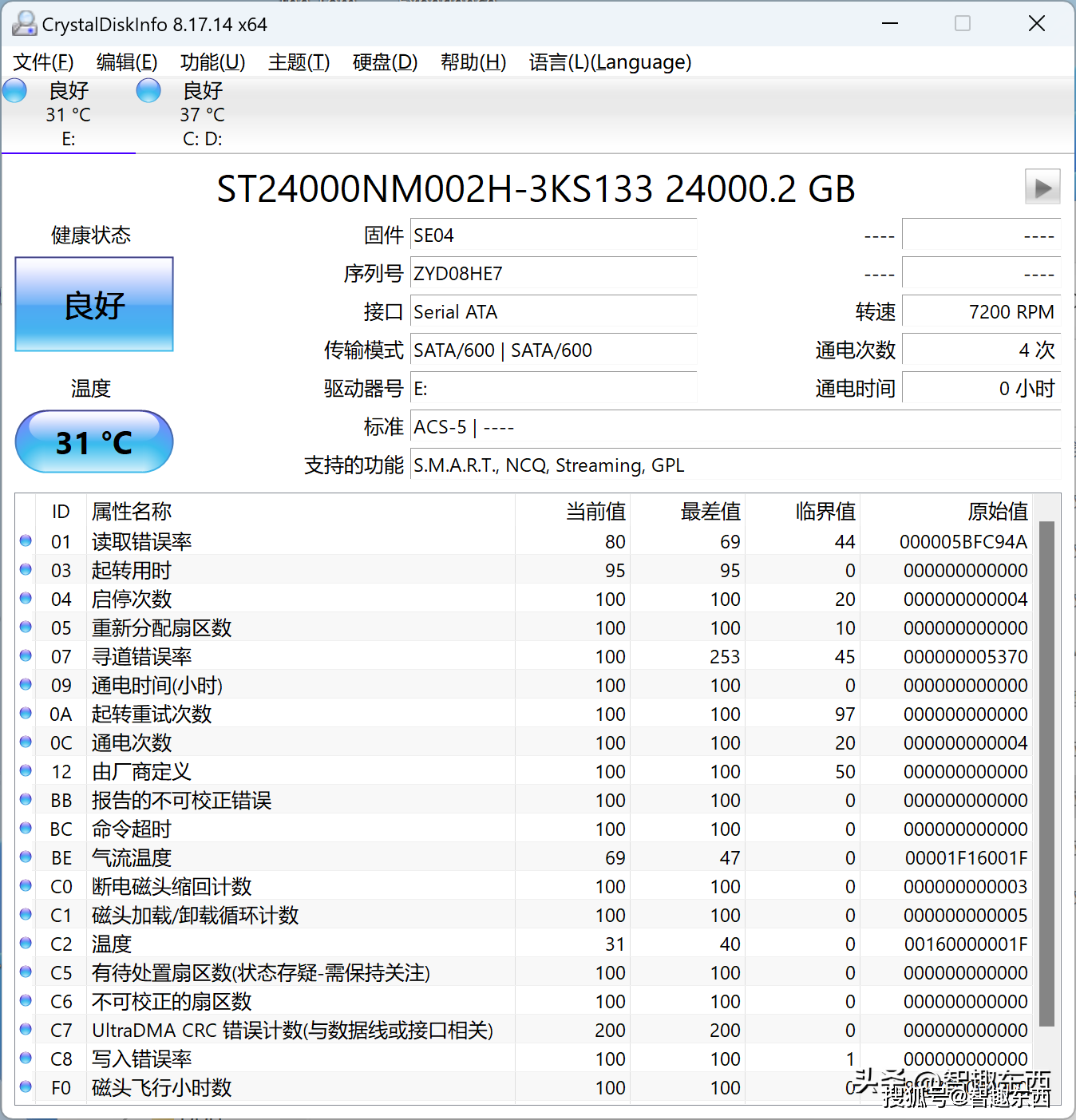This screenshot has height=1120, width=1076.
Task: Click status dot for attribute C6 不可校正的扇区数
Action: click(x=26, y=1001)
